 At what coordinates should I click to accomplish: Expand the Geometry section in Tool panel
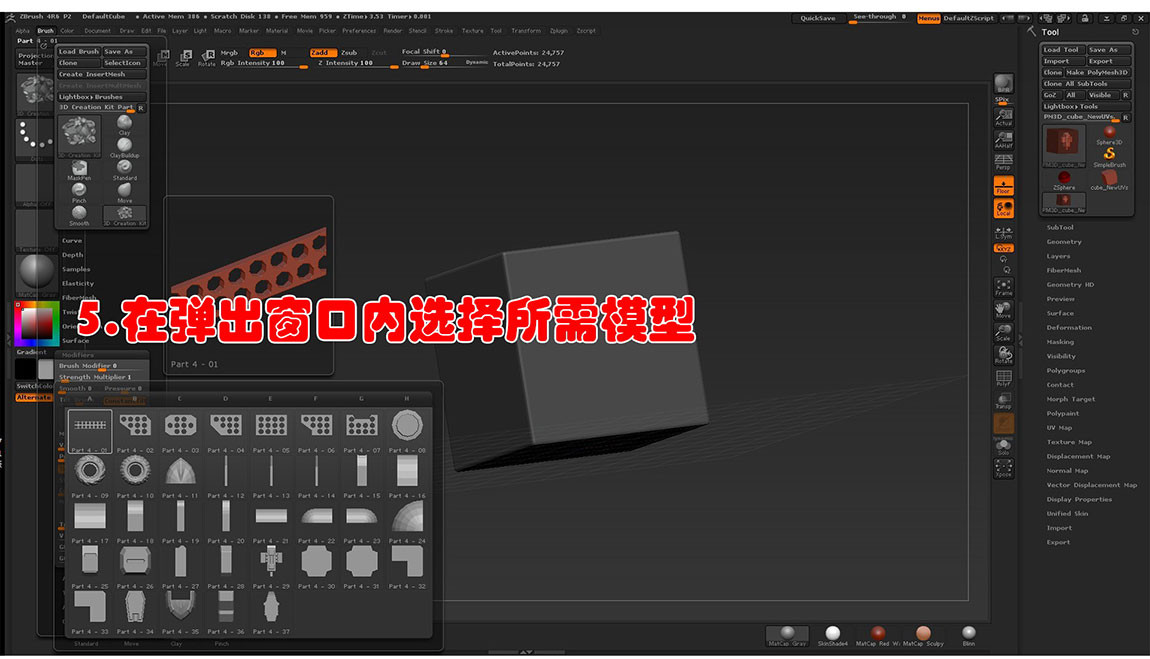1063,242
